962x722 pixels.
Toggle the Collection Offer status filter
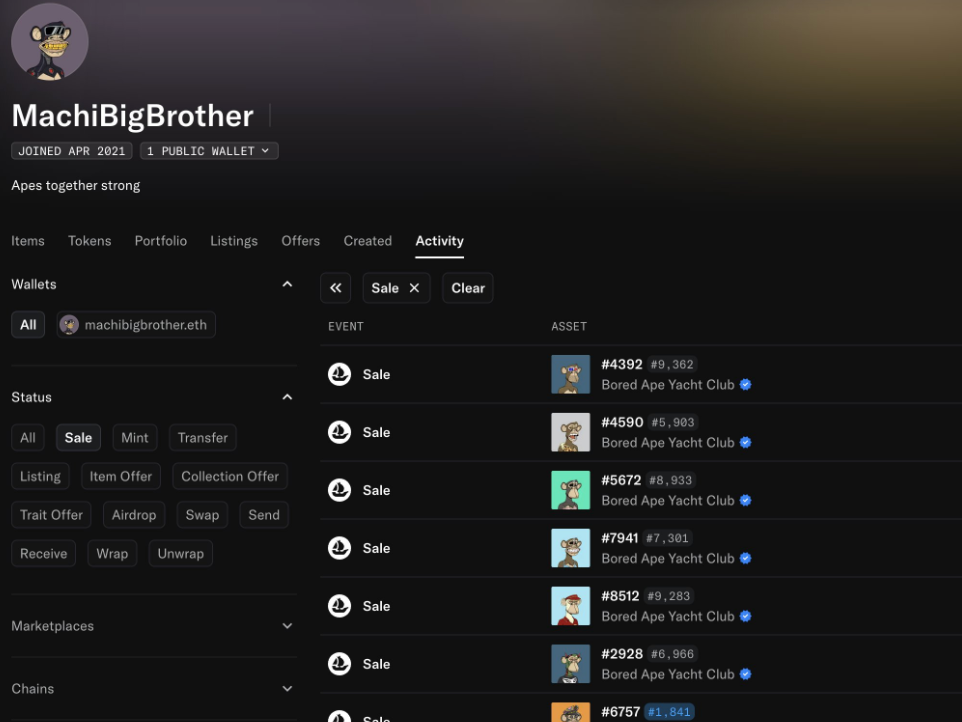pyautogui.click(x=230, y=476)
